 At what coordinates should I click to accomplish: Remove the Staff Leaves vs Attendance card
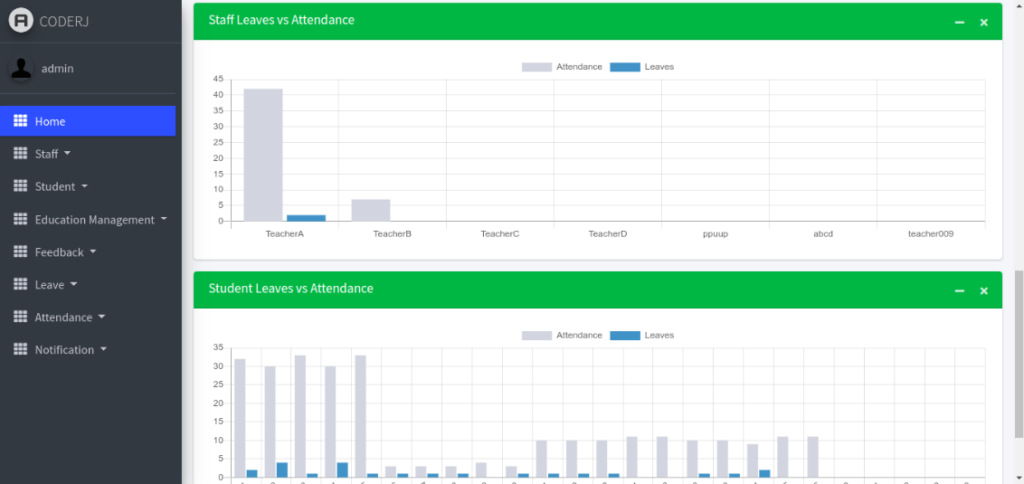point(984,22)
